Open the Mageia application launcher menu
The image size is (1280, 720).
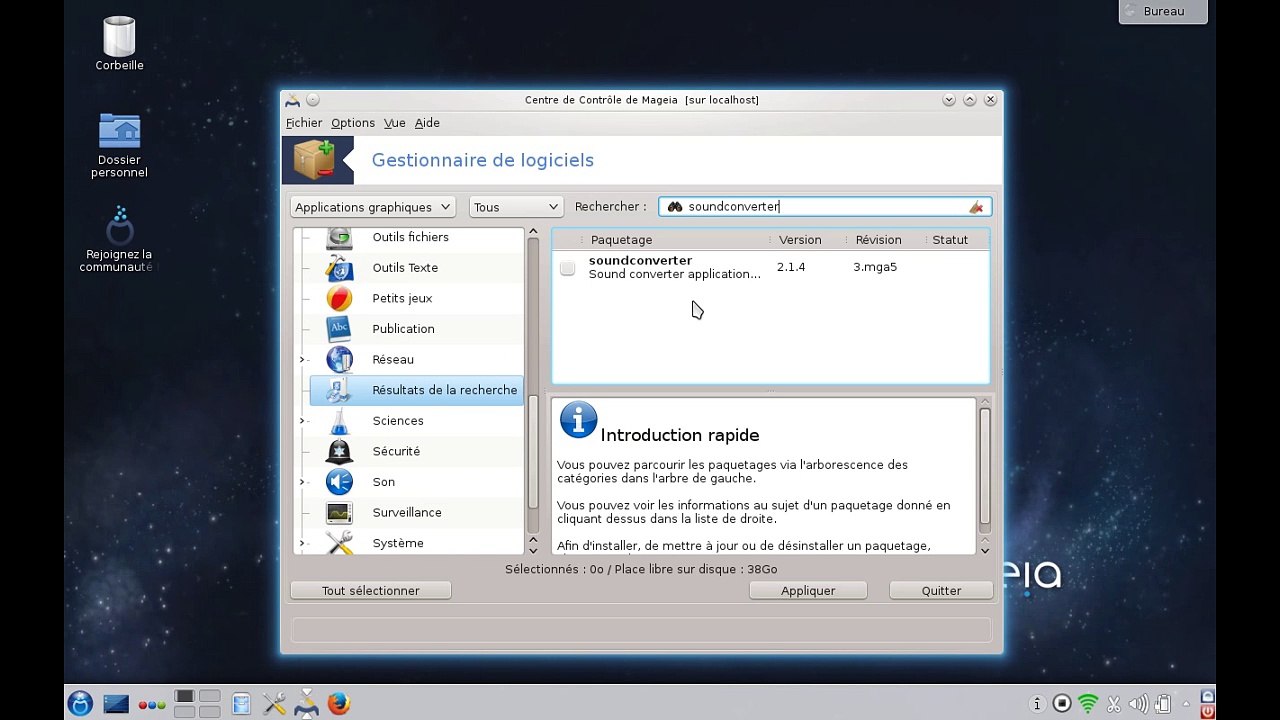[x=80, y=704]
